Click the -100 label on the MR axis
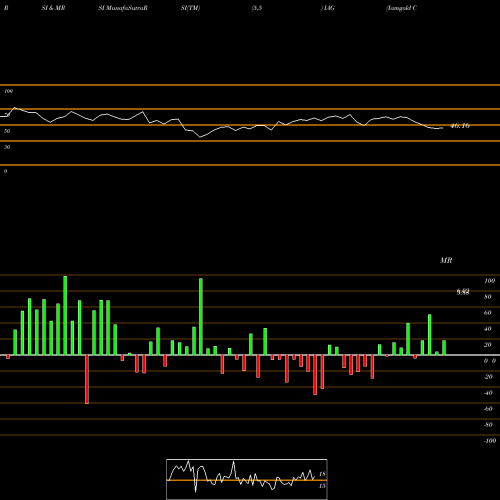This screenshot has height=500, width=500. point(490,441)
